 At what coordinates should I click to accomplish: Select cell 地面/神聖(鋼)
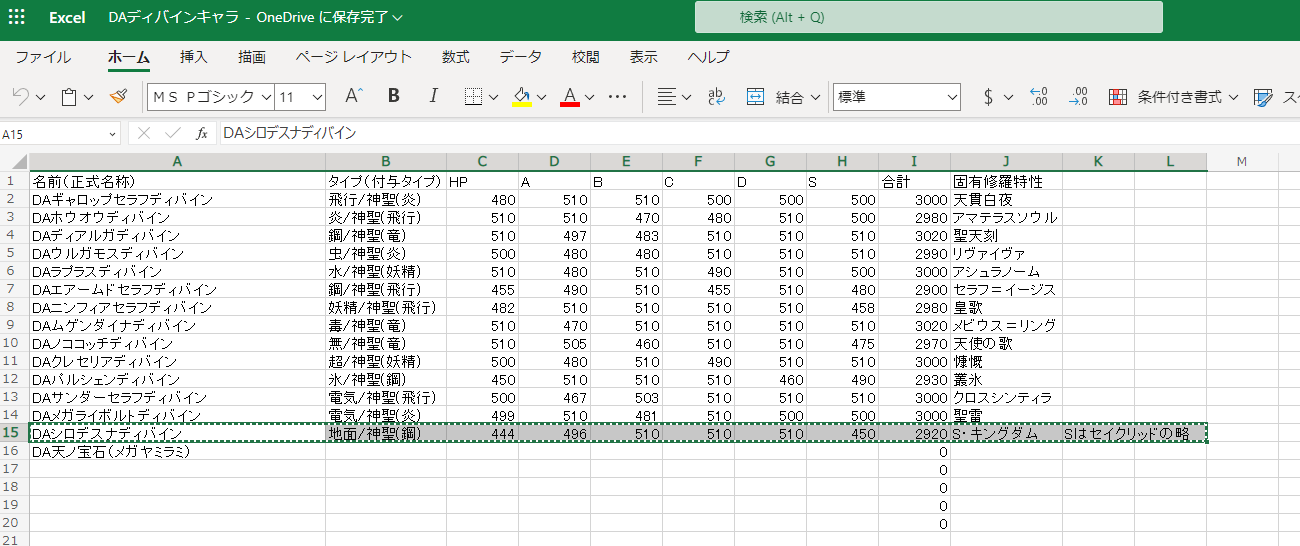pyautogui.click(x=386, y=434)
